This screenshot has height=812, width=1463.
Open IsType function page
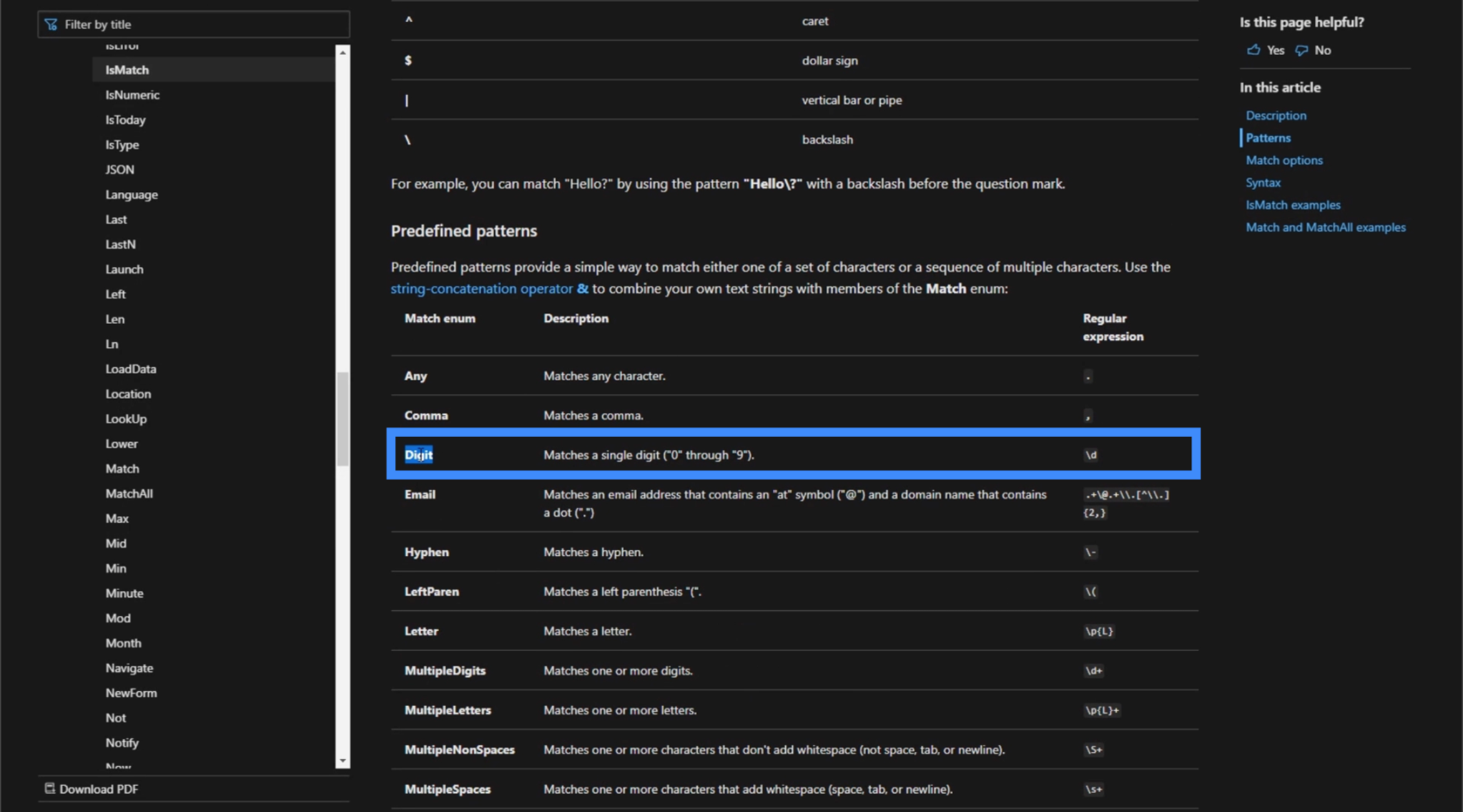122,144
